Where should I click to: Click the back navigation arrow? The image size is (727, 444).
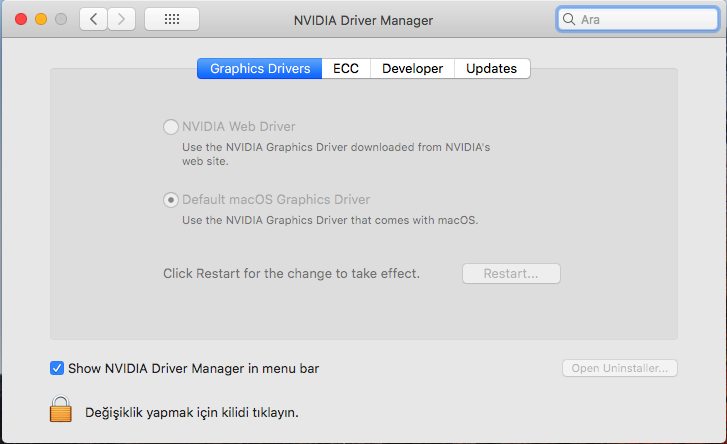tap(93, 19)
